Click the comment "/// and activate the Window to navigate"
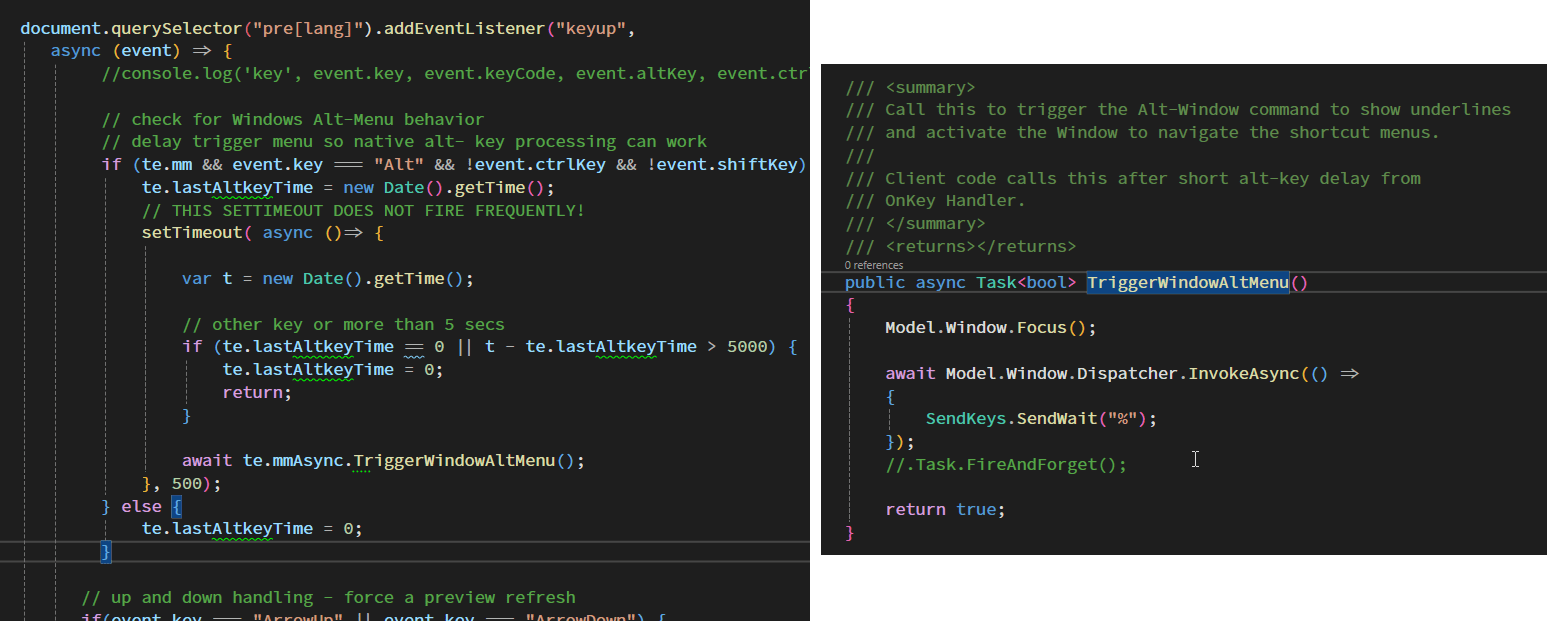The height and width of the screenshot is (621, 1547). (x=1142, y=133)
